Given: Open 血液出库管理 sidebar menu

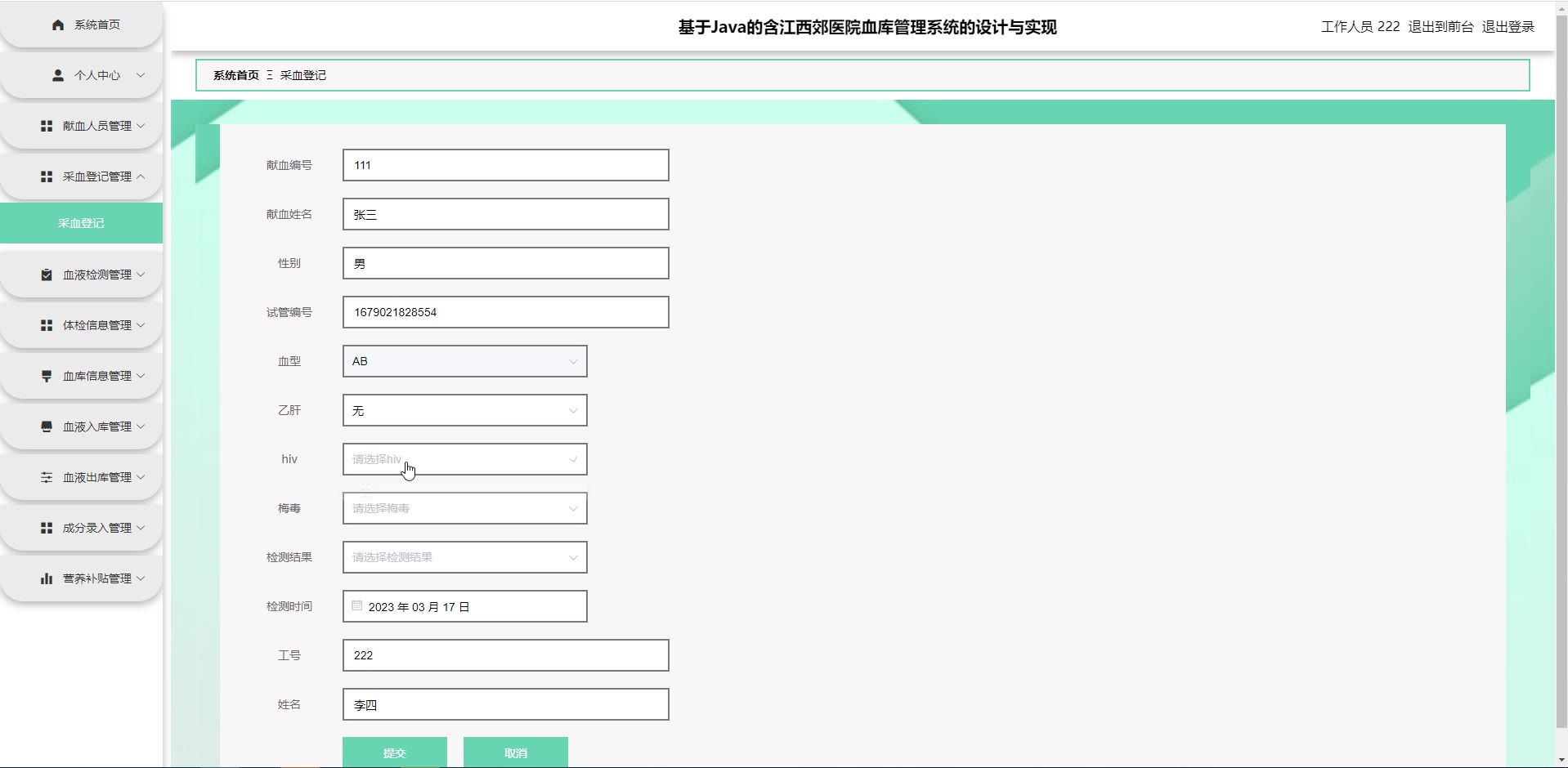Looking at the screenshot, I should (x=81, y=477).
